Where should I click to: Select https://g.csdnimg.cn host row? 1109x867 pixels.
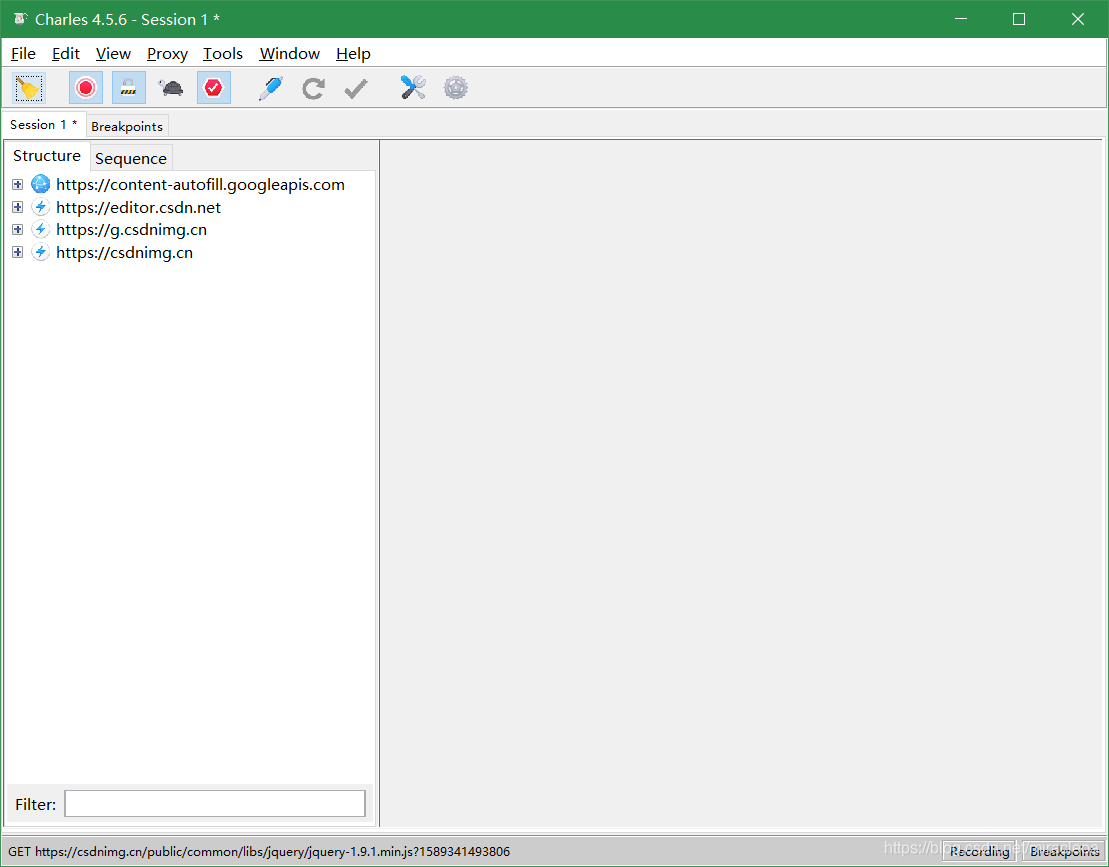[x=132, y=230]
